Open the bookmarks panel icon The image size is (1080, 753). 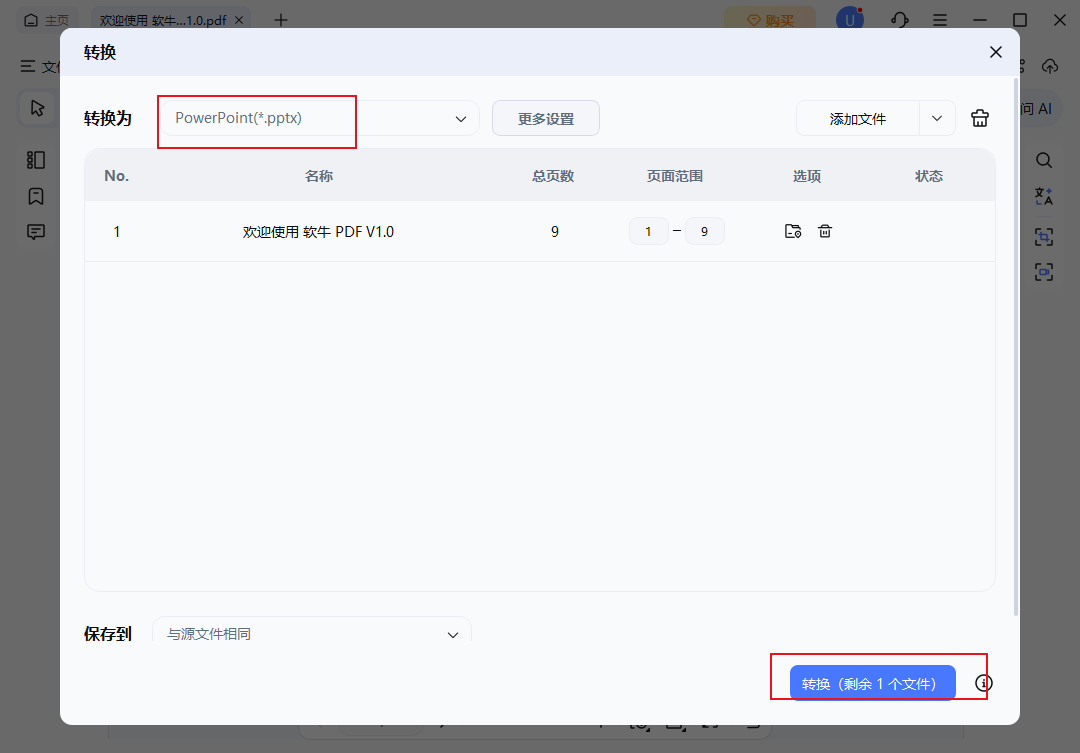36,196
